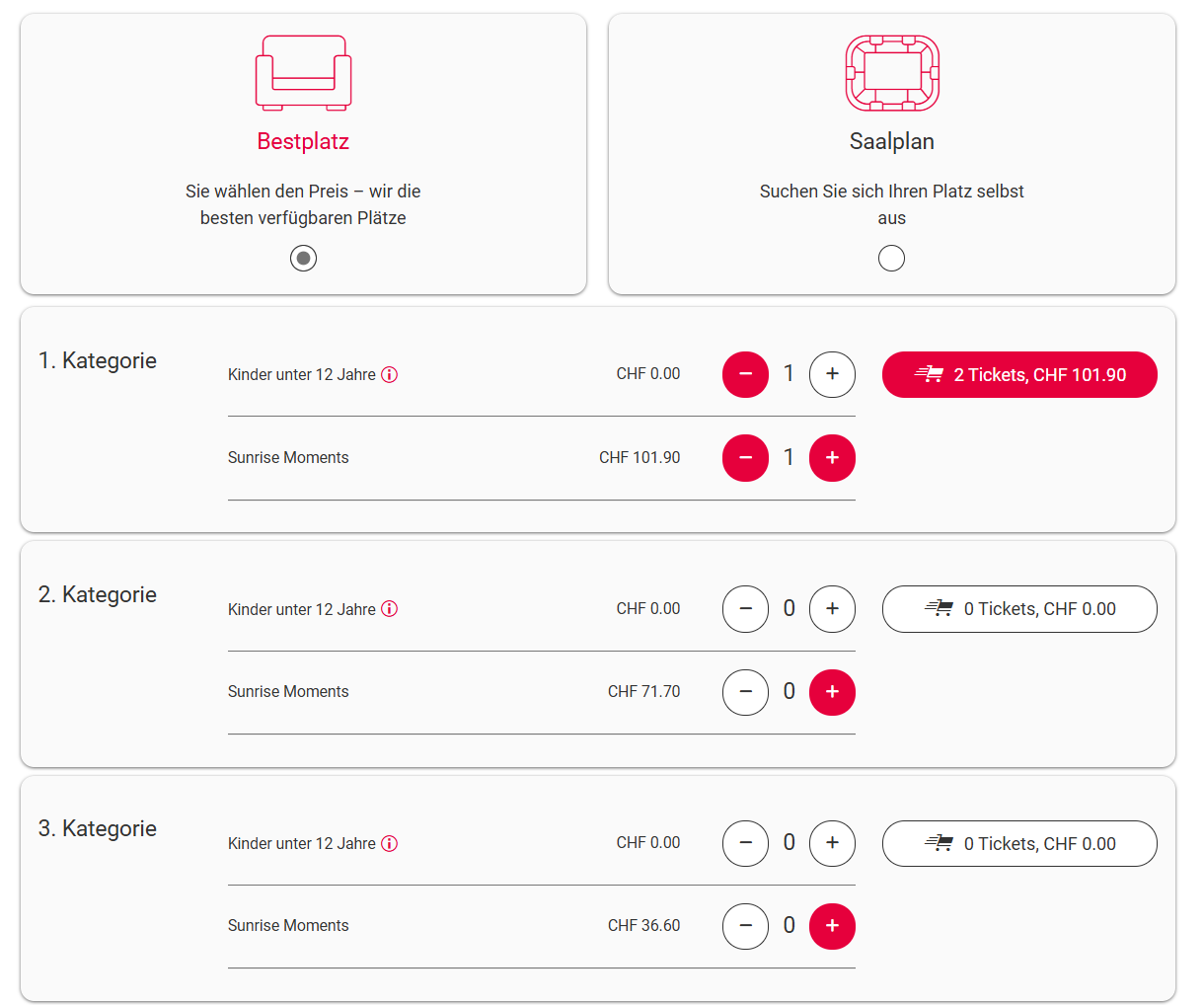Click the Saalplan heading
Image resolution: width=1204 pixels, height=1005 pixels.
coord(892,141)
